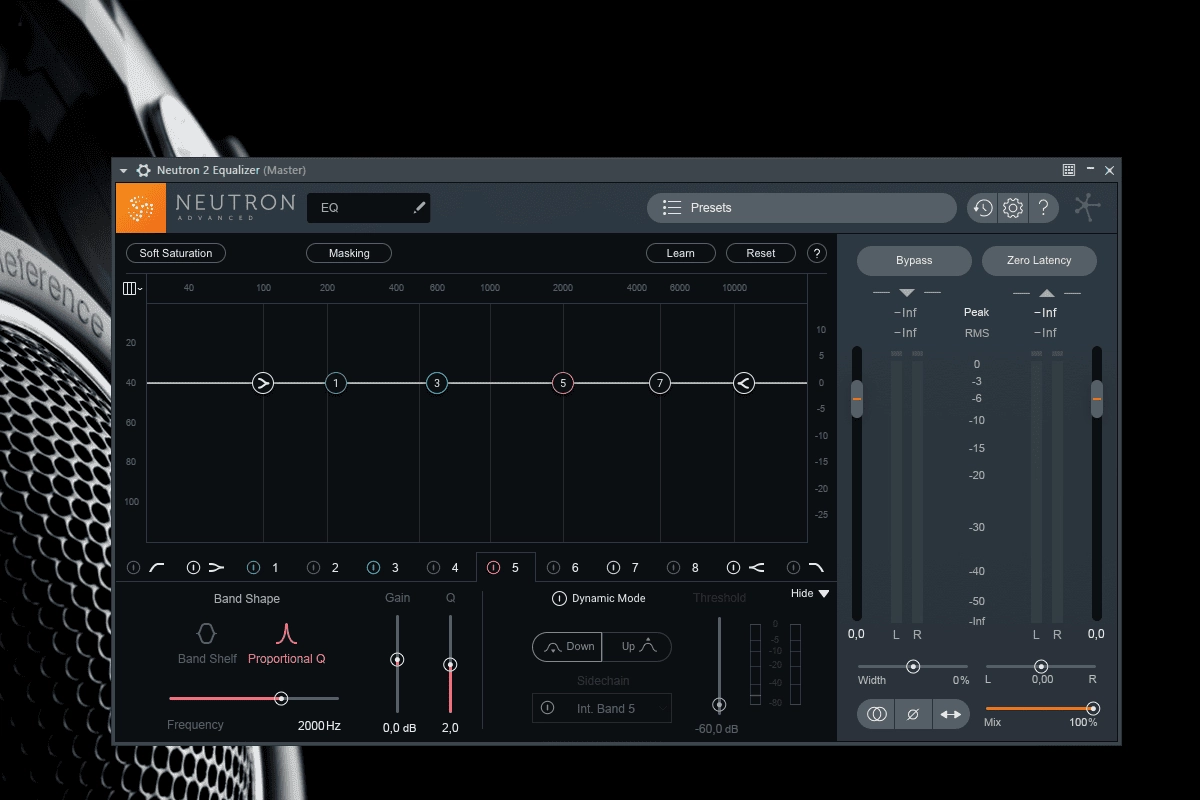1200x800 pixels.
Task: Click the swap channels arrows icon
Action: (x=951, y=714)
